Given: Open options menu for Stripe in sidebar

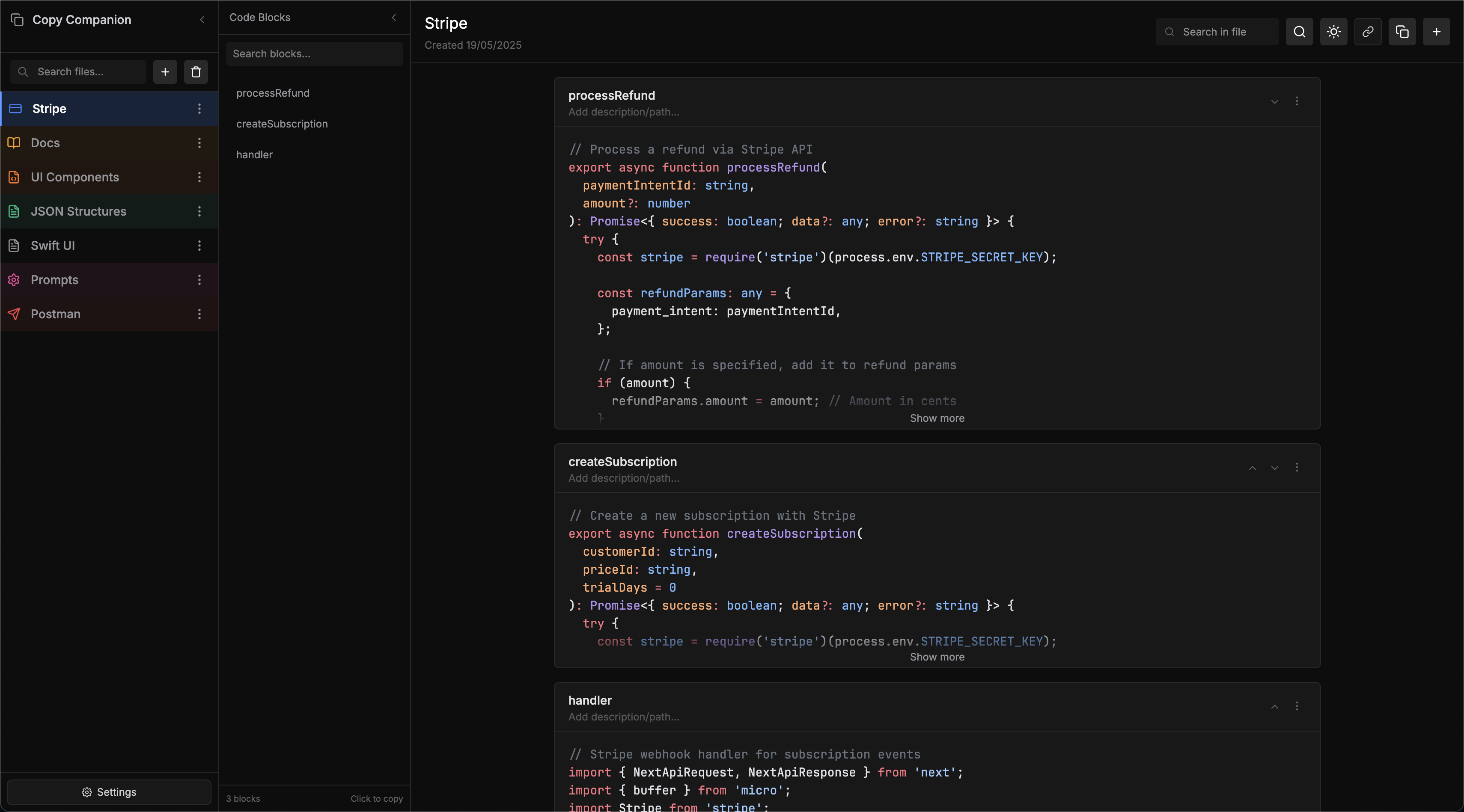Looking at the screenshot, I should tap(199, 109).
